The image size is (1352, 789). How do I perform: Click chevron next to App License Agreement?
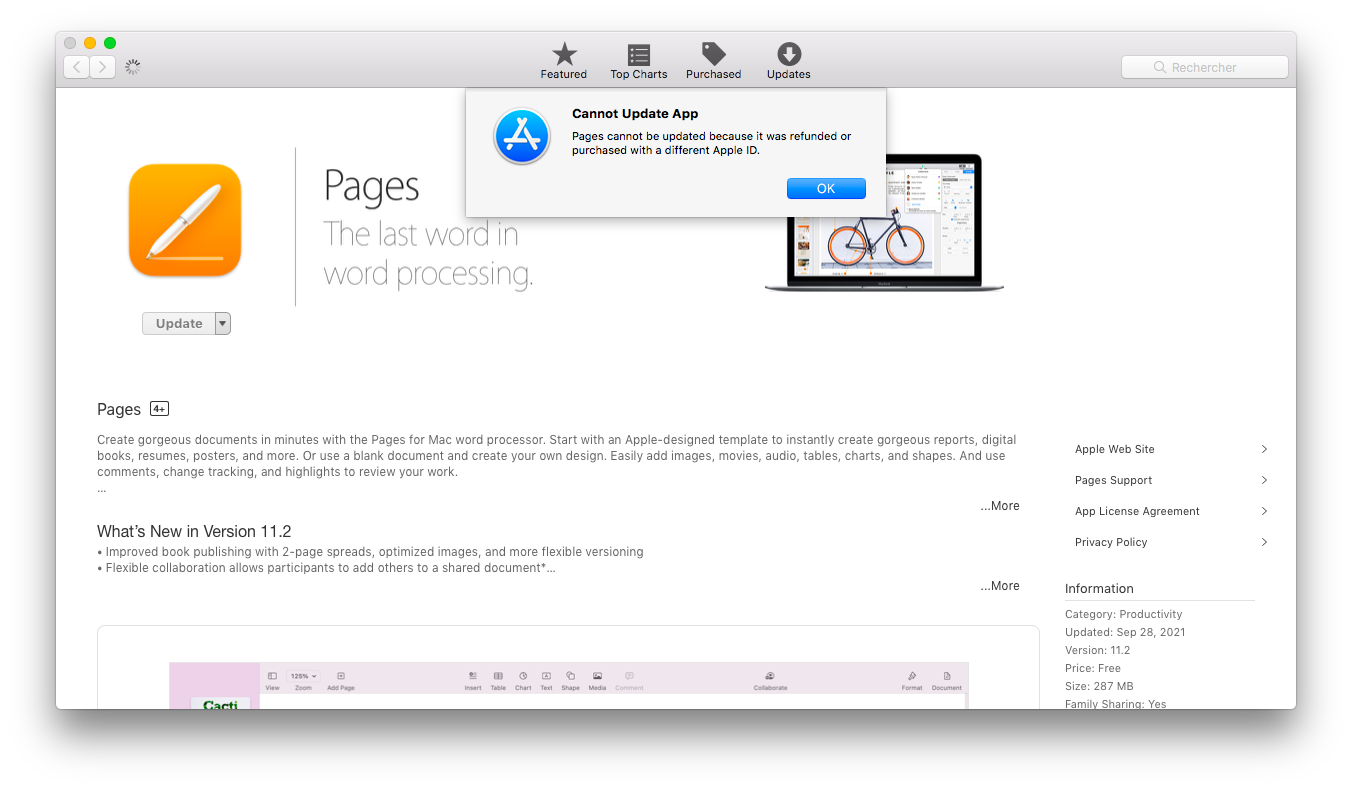(1264, 511)
